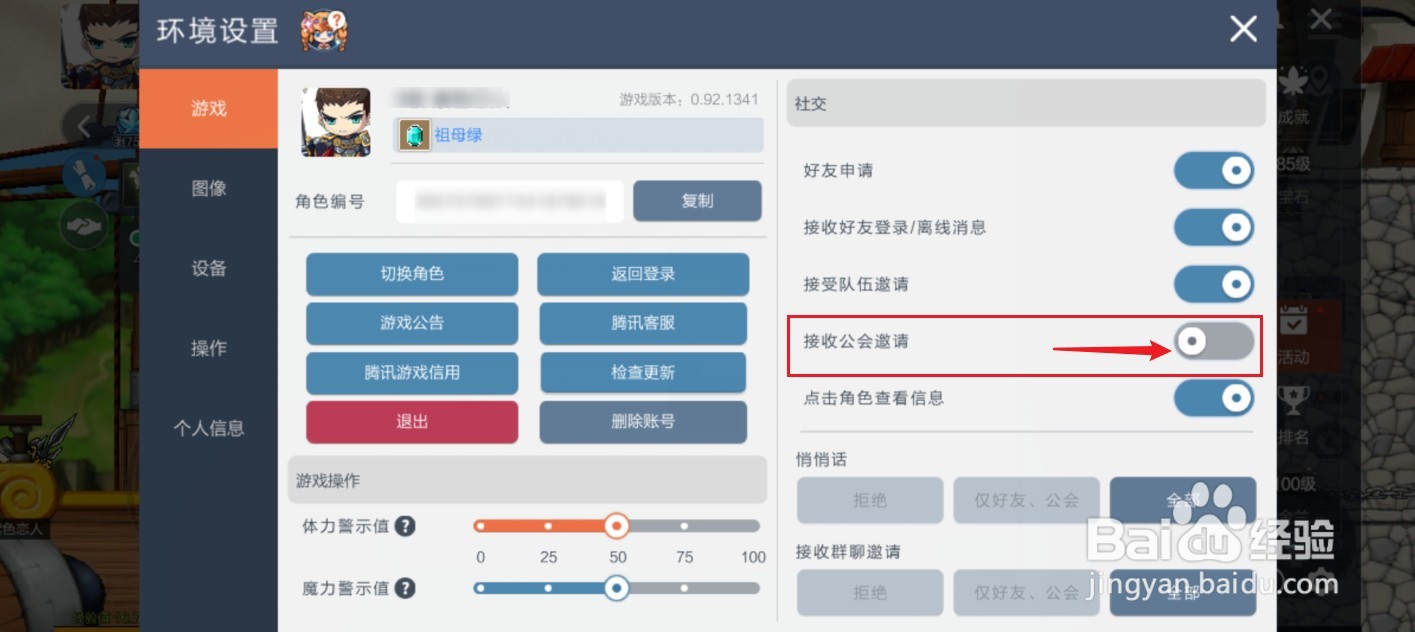Enable 接收公会邀请 switch
1415x632 pixels.
point(1212,342)
